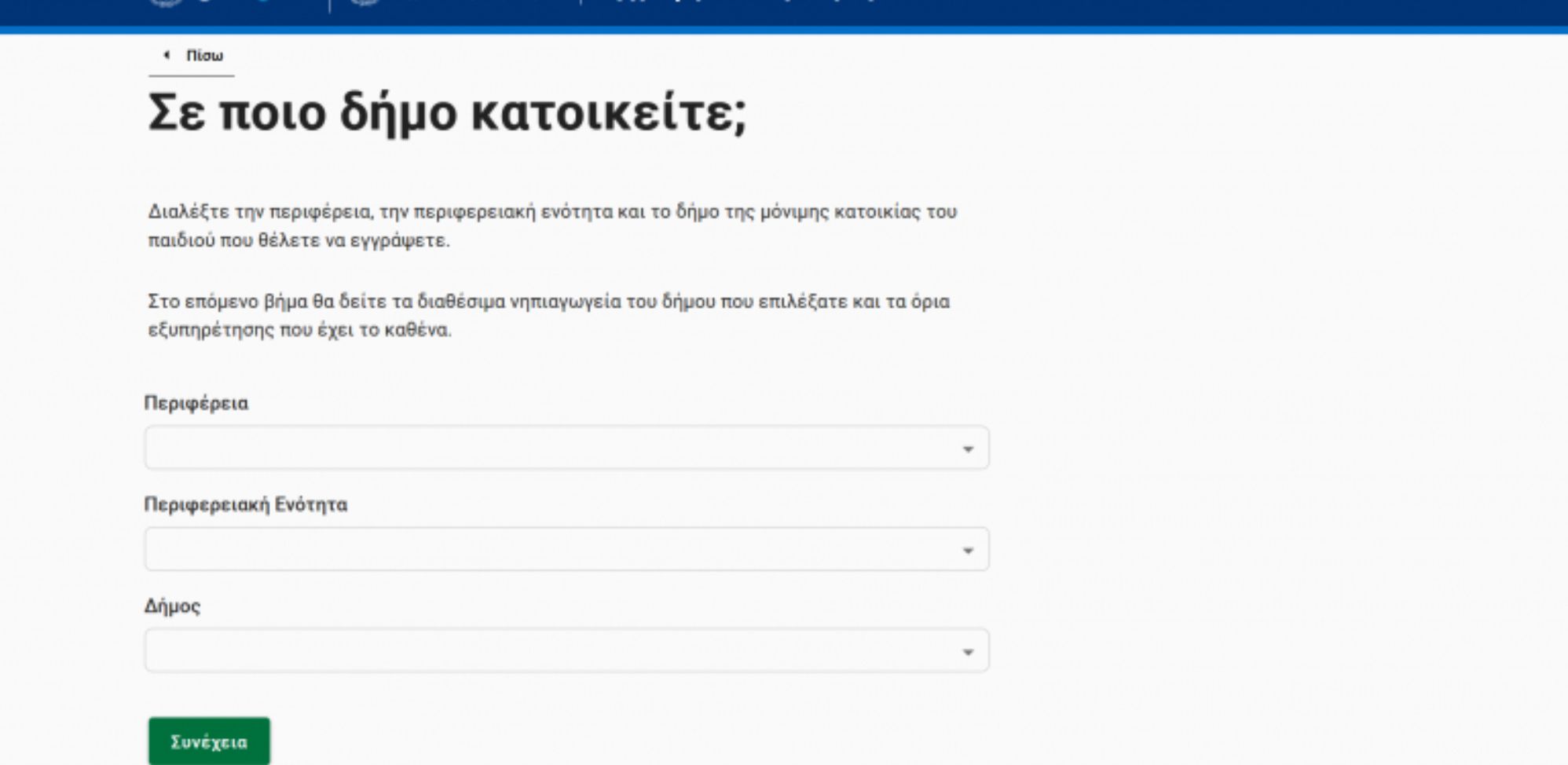Viewport: 1568px width, 765px height.
Task: Click the chevron on the Περιφερειακή Ενότητα dropdown
Action: 968,550
